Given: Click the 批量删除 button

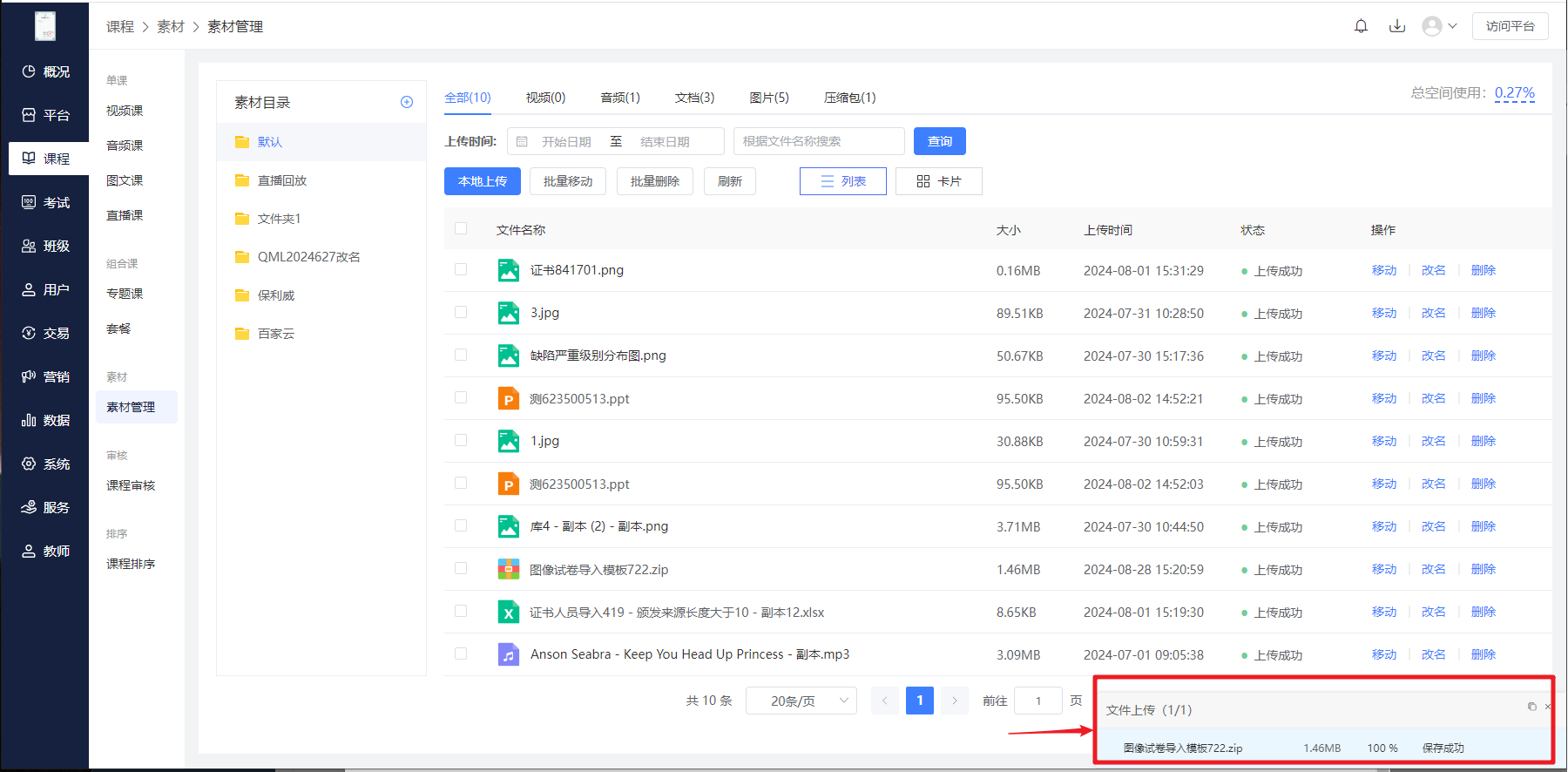Looking at the screenshot, I should (x=655, y=181).
